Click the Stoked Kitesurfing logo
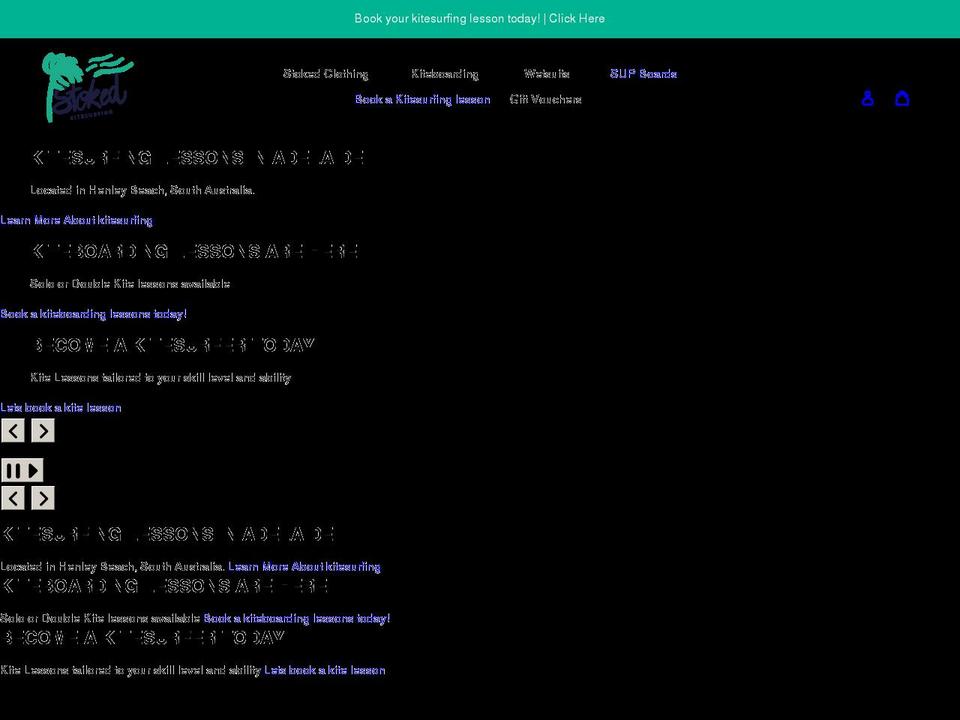960x720 pixels. coord(88,87)
